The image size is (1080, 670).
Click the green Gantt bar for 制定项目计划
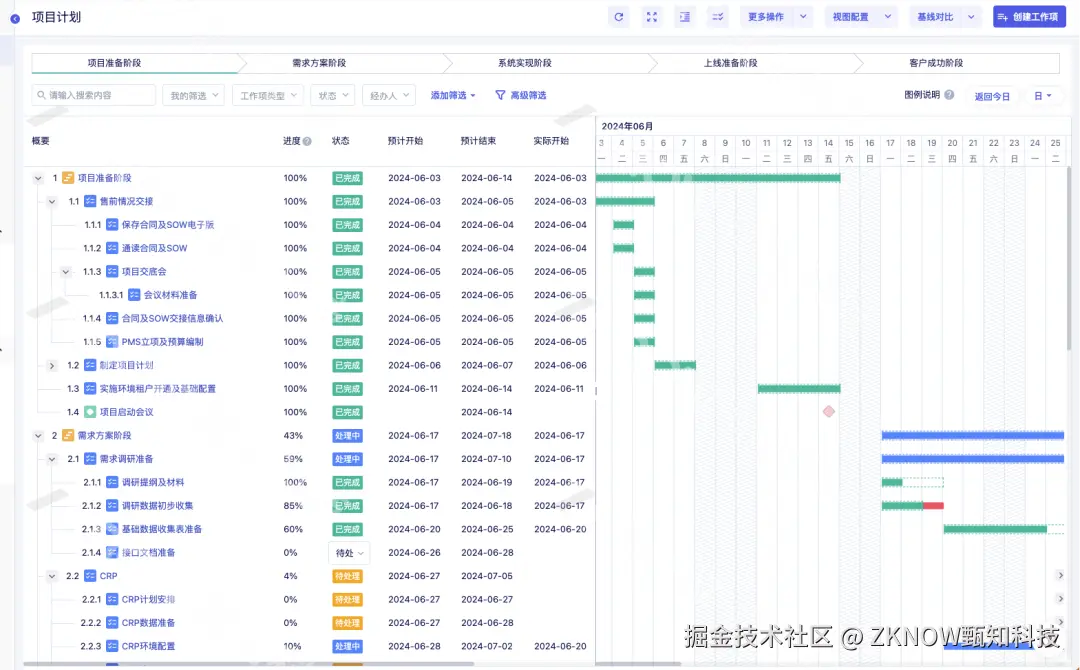(675, 366)
